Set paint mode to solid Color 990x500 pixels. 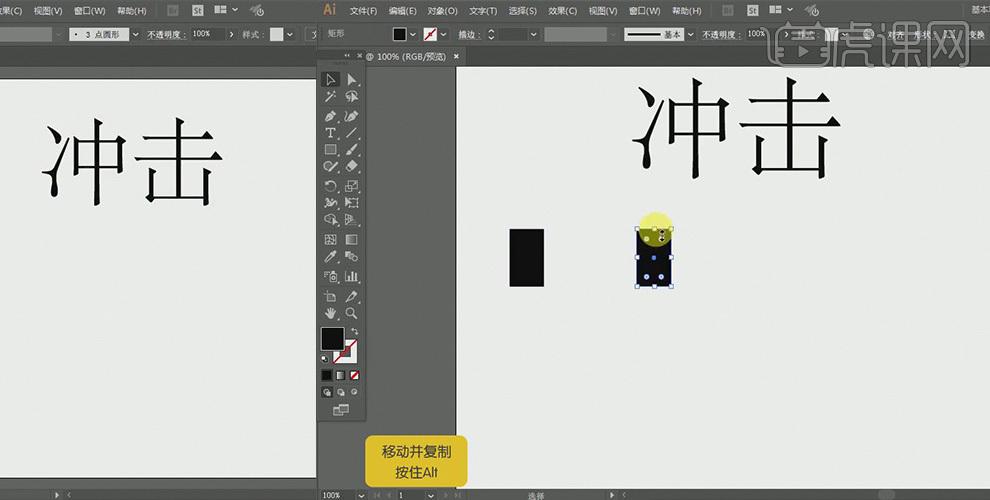click(x=326, y=375)
